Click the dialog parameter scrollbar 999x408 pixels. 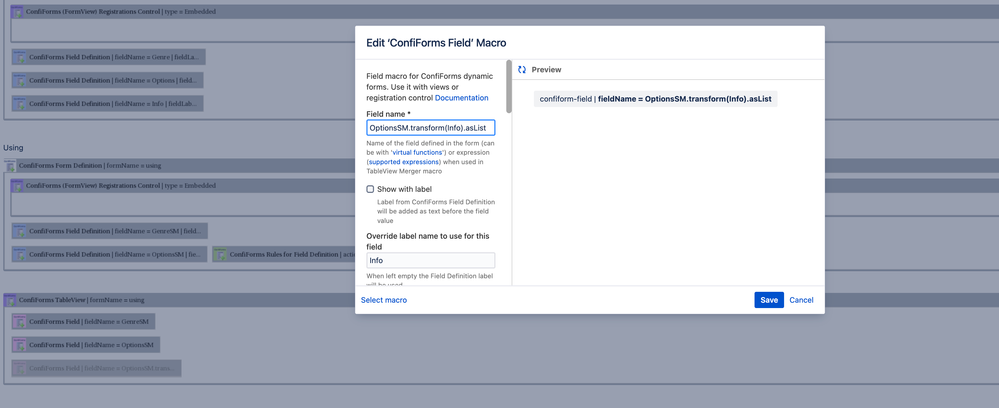click(x=508, y=86)
